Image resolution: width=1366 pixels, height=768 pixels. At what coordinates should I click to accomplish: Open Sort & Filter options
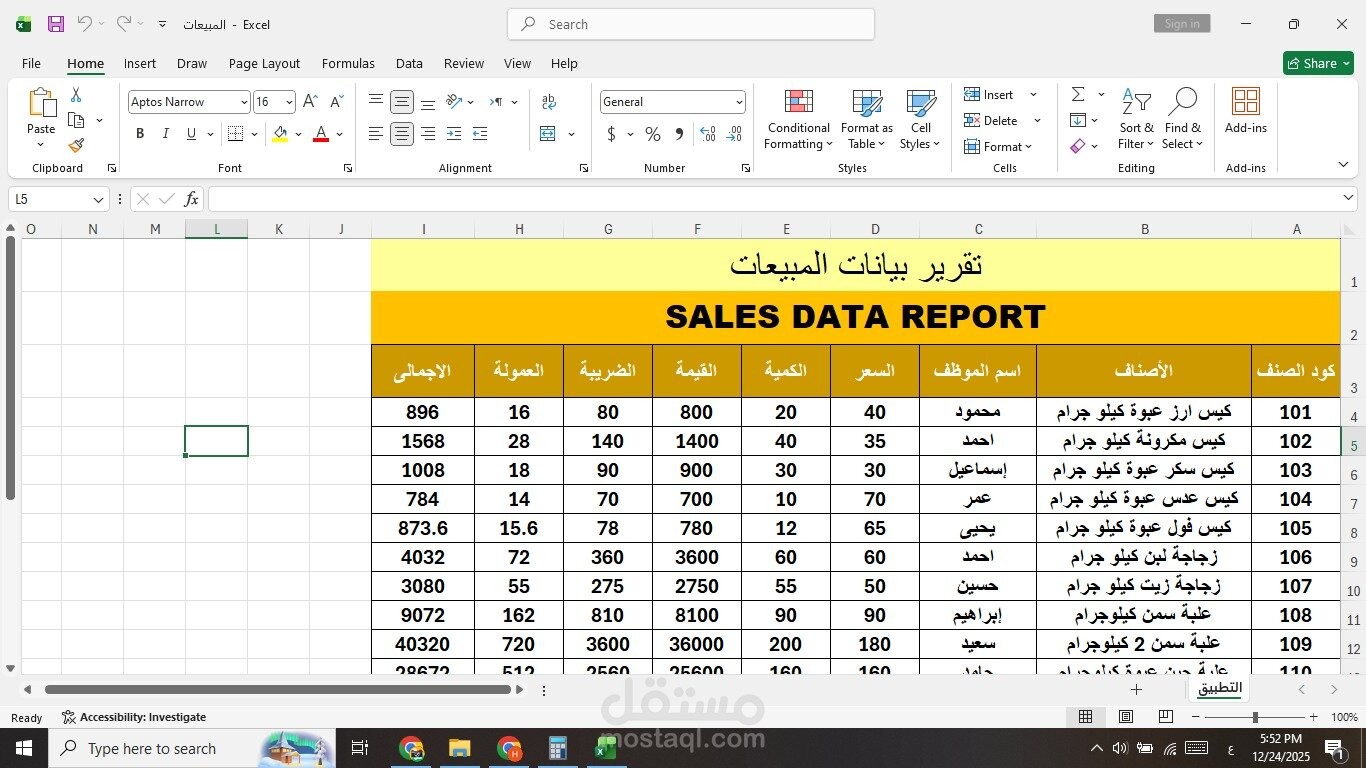pos(1136,118)
